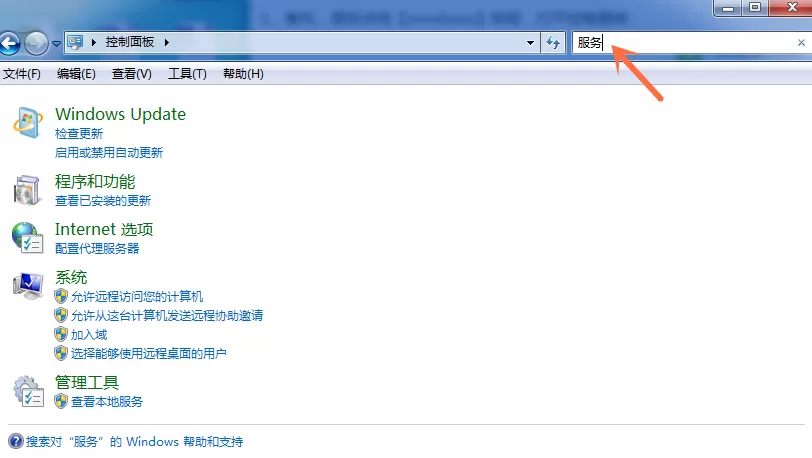Click the Internet 选项 globe icon

(x=27, y=238)
